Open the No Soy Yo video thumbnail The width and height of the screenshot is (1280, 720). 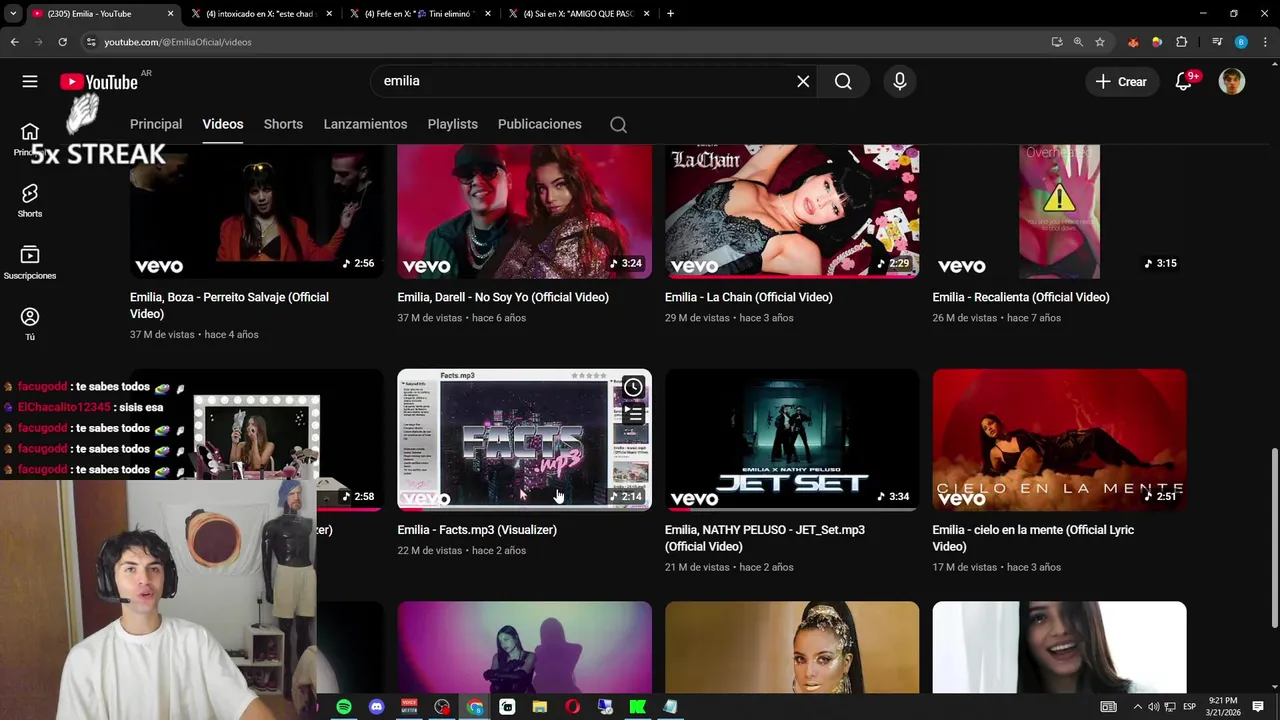[524, 211]
